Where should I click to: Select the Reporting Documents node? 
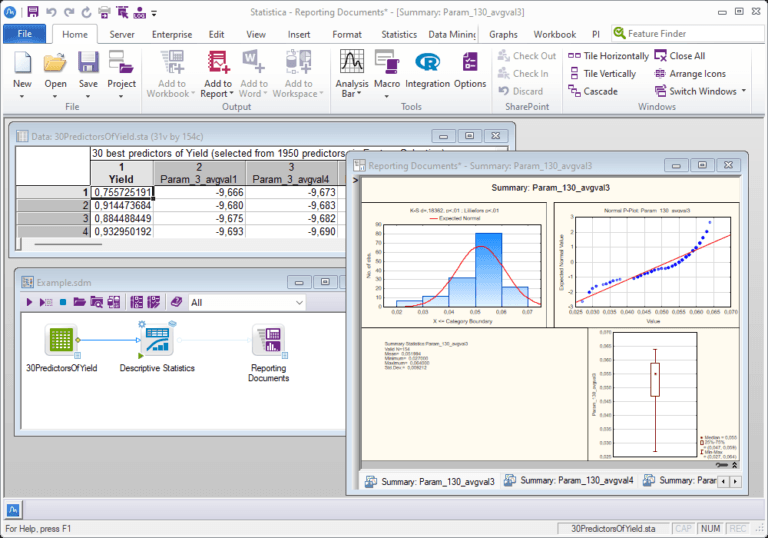(268, 339)
